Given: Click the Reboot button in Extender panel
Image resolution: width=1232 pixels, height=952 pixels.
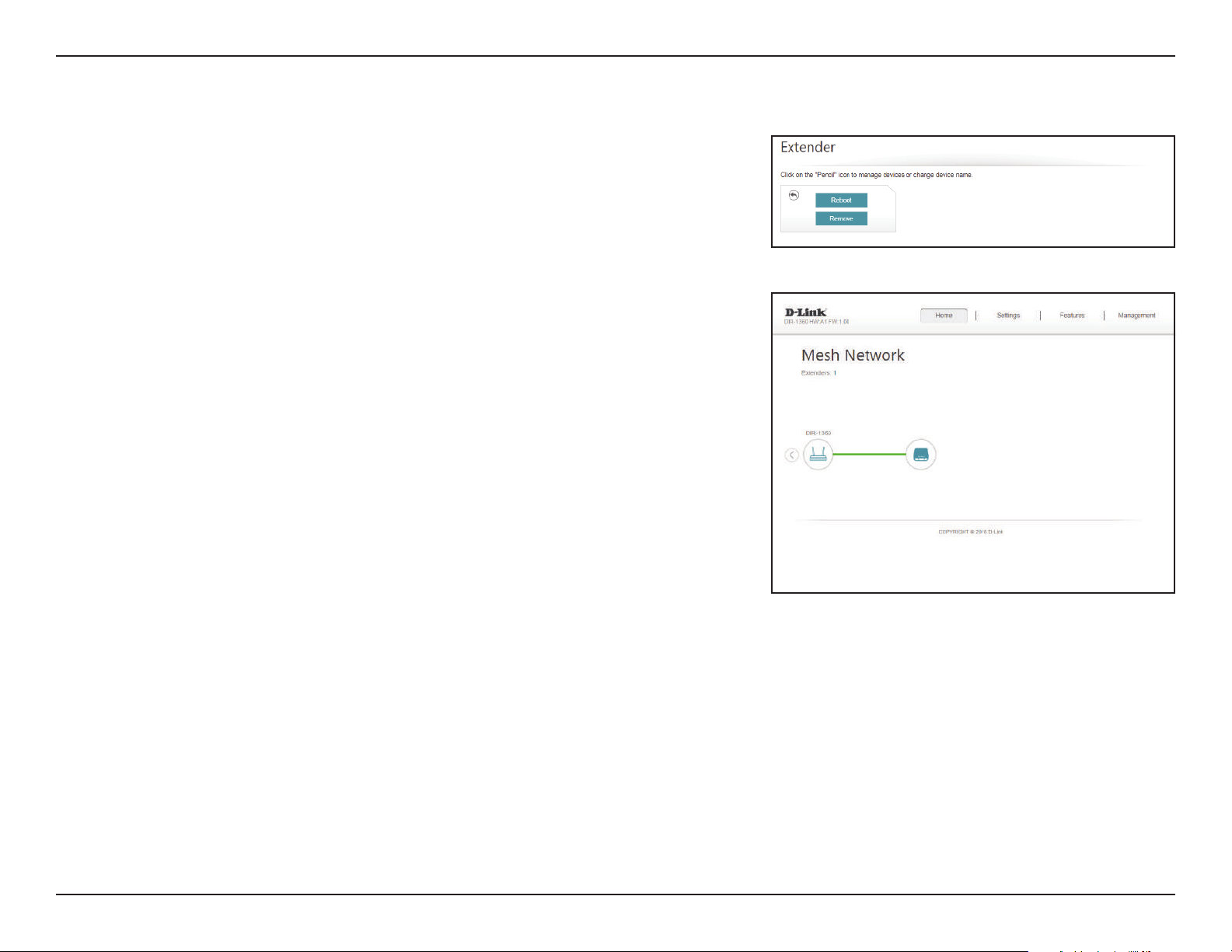Looking at the screenshot, I should point(841,200).
